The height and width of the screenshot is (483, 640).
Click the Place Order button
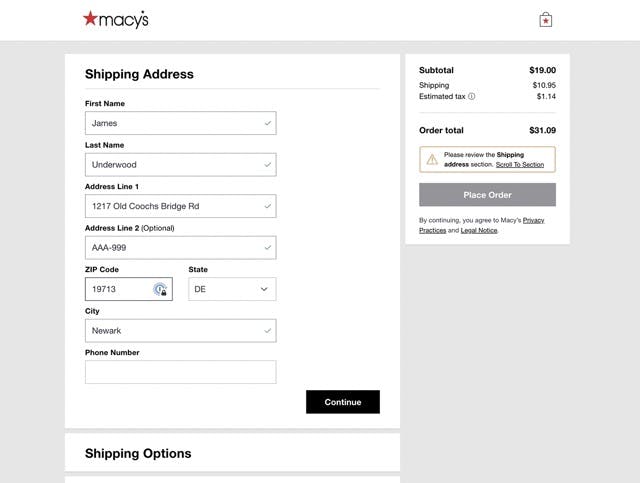[x=487, y=195]
